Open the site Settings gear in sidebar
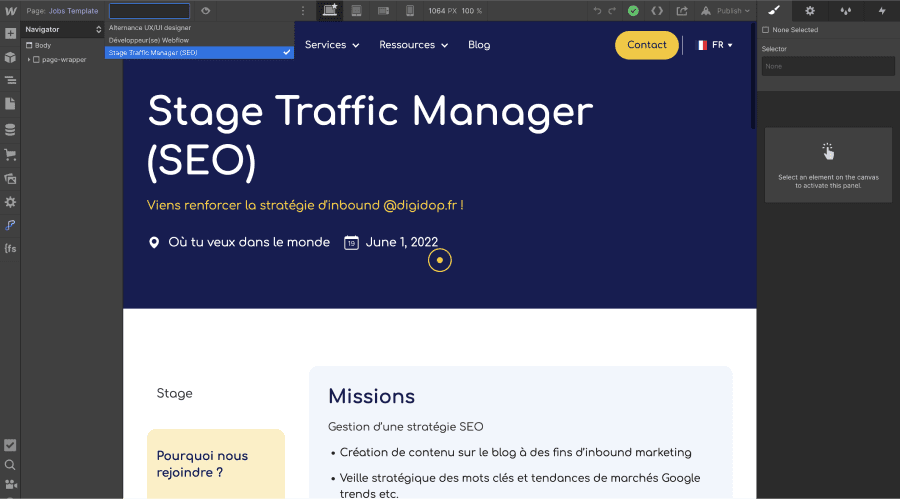 tap(10, 202)
